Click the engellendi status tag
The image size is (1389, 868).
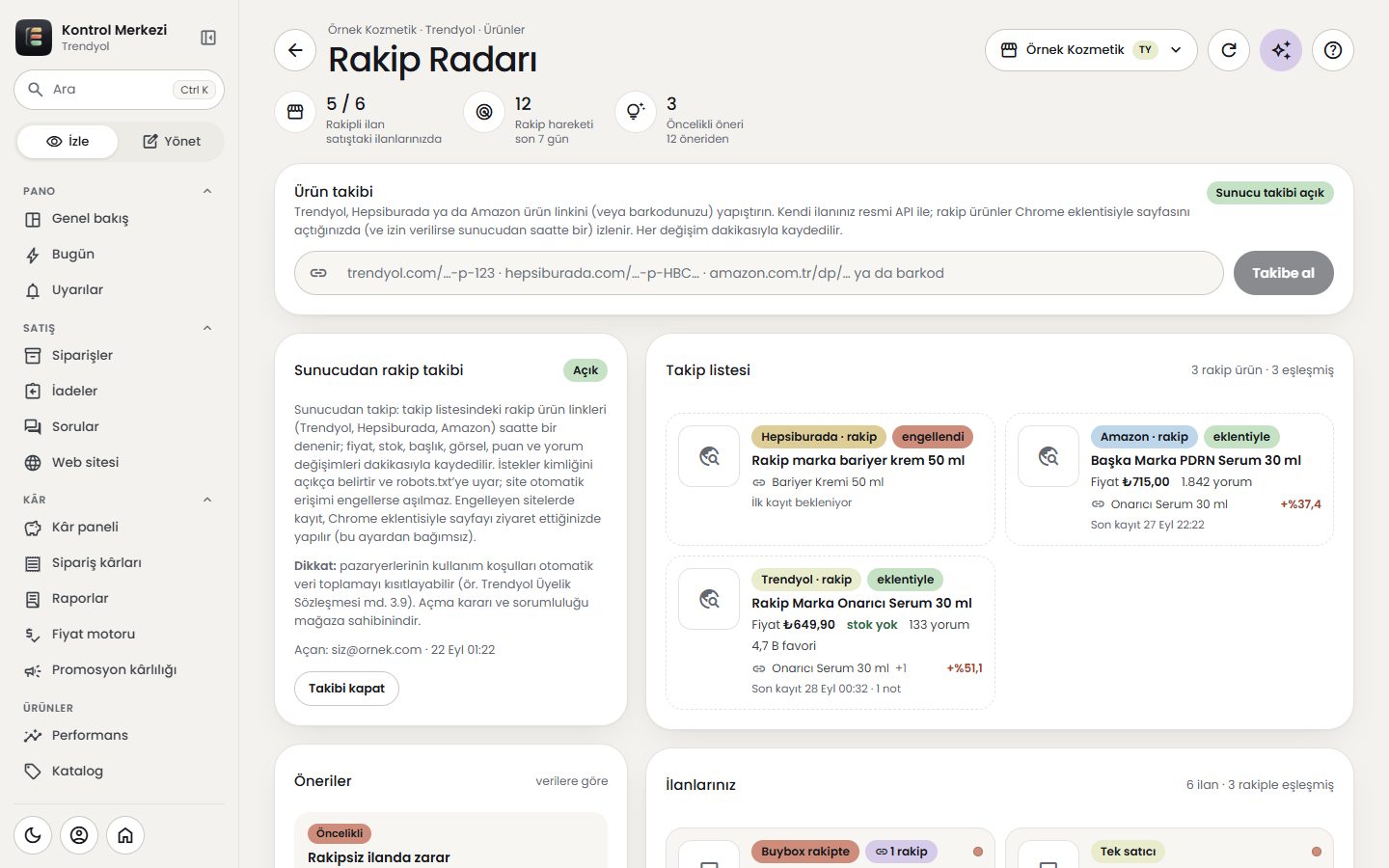(933, 437)
